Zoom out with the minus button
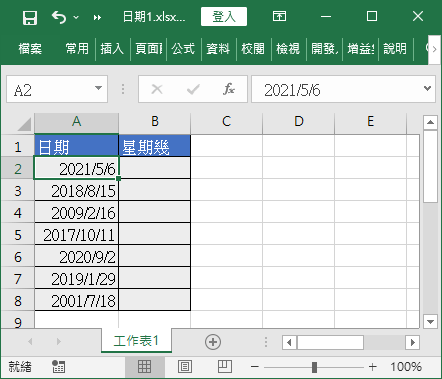This screenshot has height=379, width=442. tap(255, 367)
